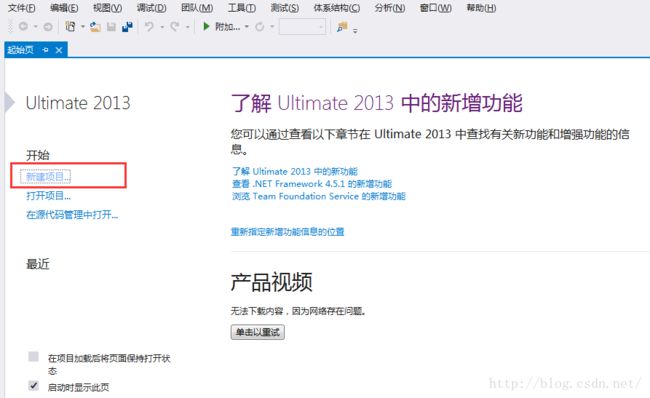Close the 起始页 tab
650x398 pixels.
59,50
